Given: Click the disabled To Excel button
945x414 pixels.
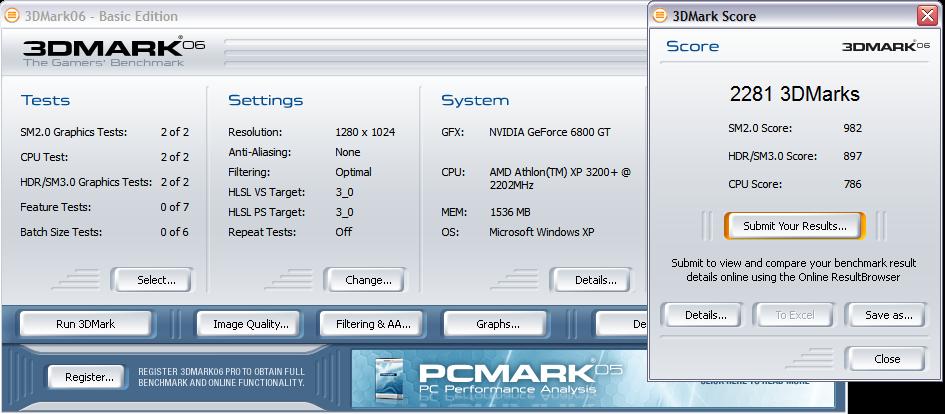Looking at the screenshot, I should coord(794,315).
